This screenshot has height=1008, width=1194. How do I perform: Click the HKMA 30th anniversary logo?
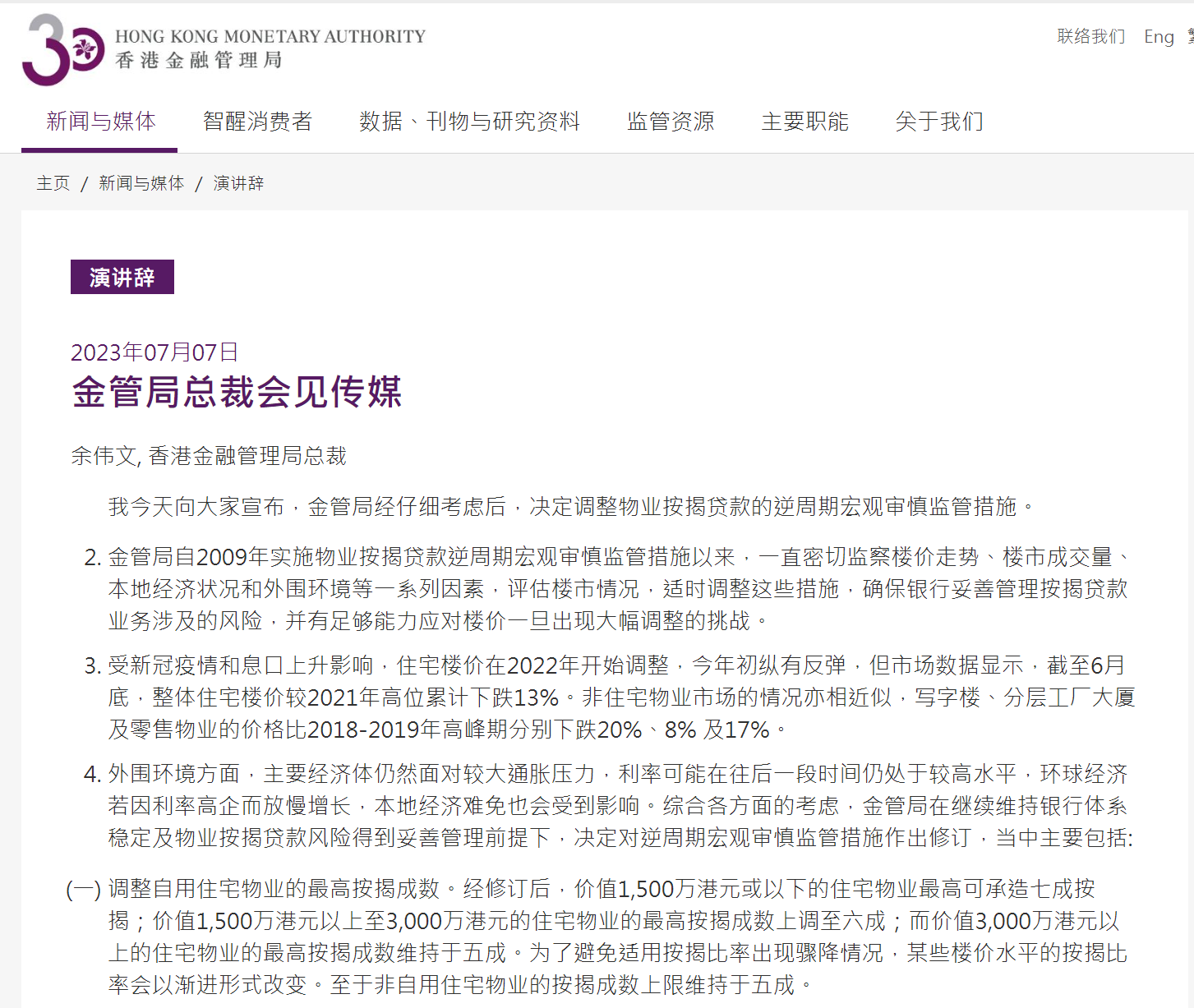(x=62, y=49)
